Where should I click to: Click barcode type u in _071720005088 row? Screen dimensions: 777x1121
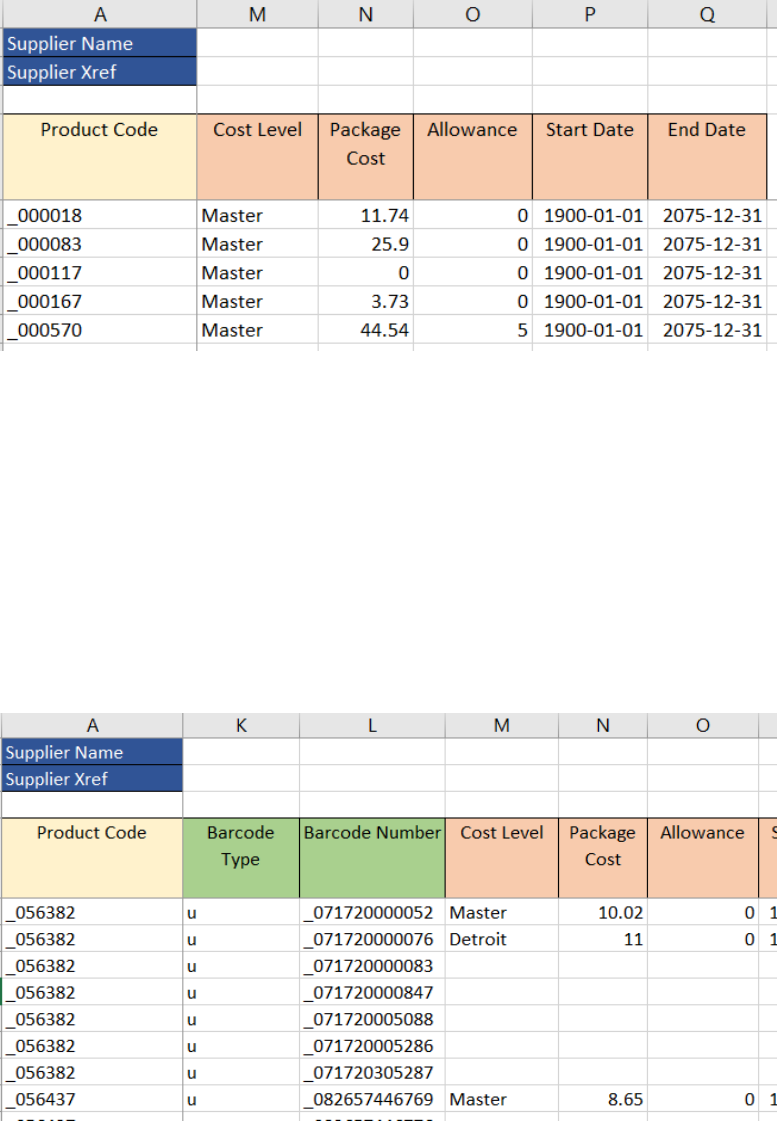click(x=241, y=1019)
